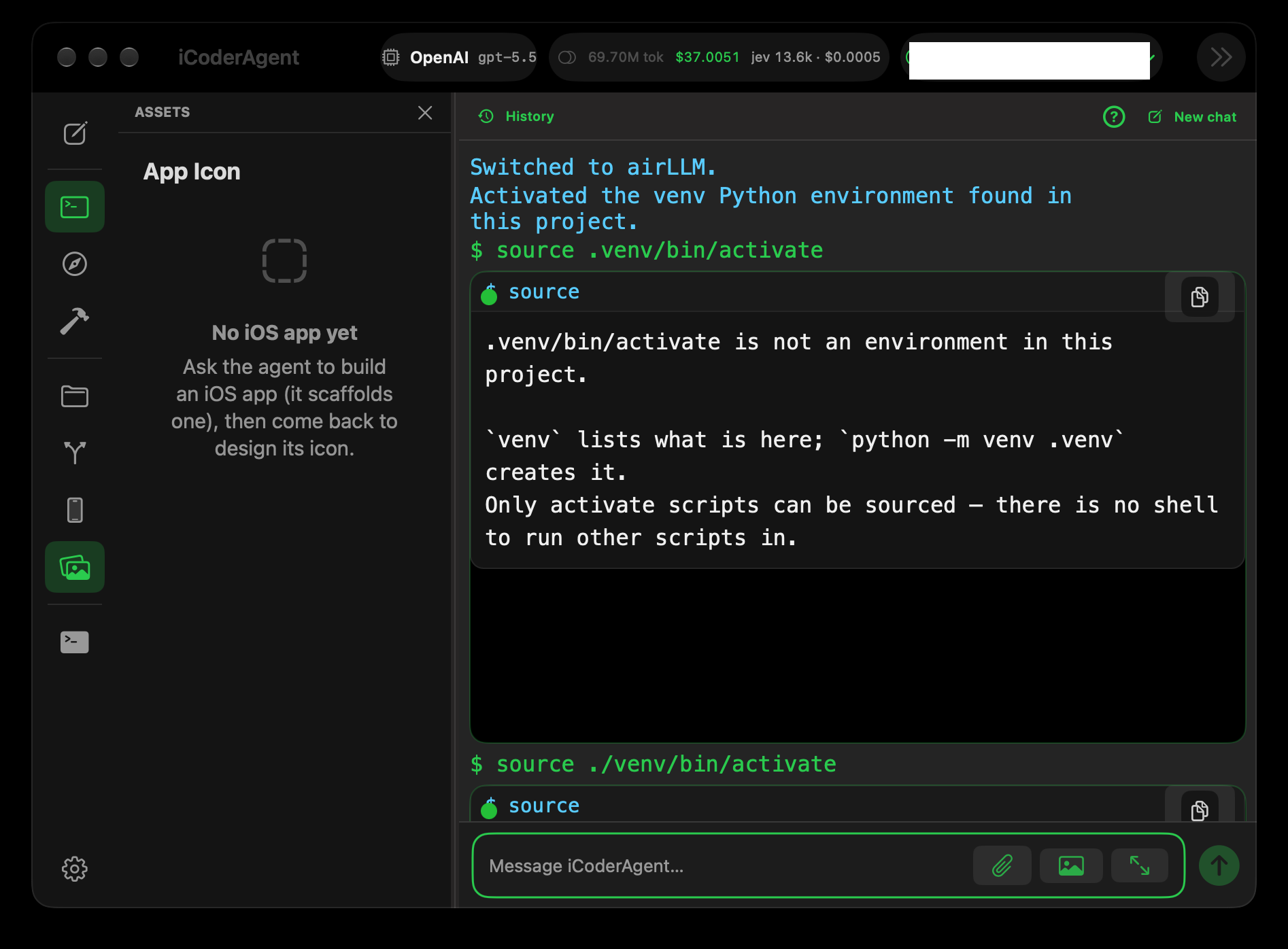
Task: Copy output of first source command block
Action: 1200,297
